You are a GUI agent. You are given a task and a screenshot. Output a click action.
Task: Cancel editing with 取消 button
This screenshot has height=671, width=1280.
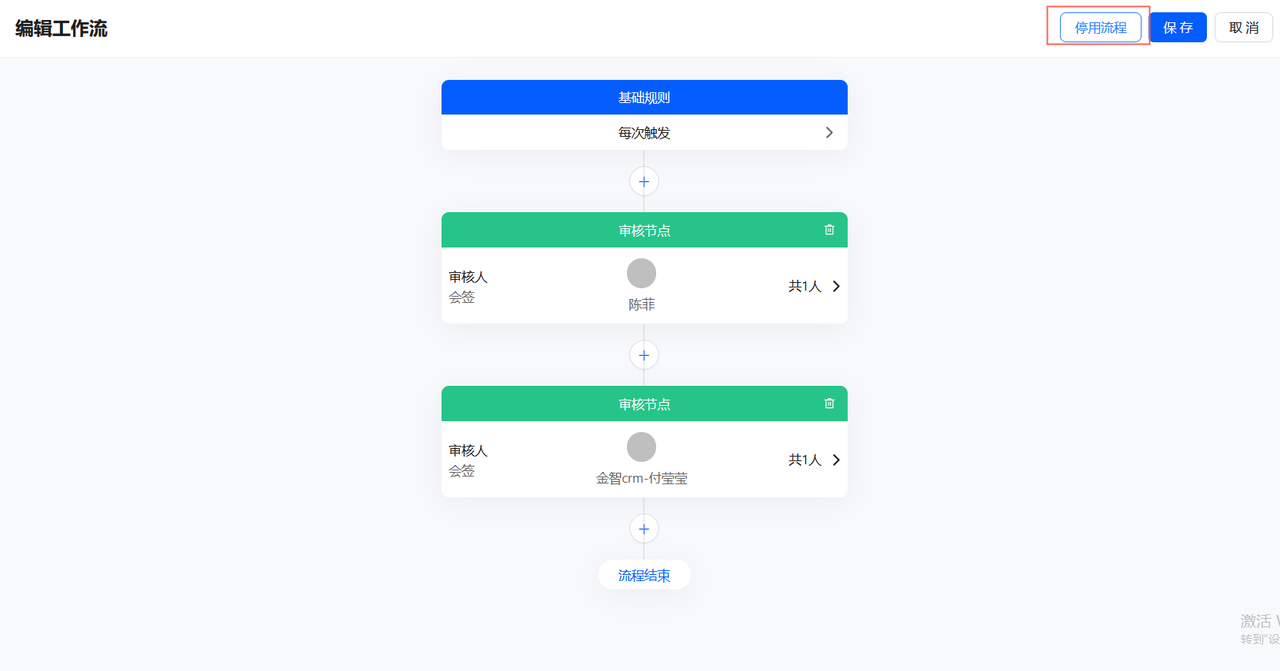tap(1244, 27)
